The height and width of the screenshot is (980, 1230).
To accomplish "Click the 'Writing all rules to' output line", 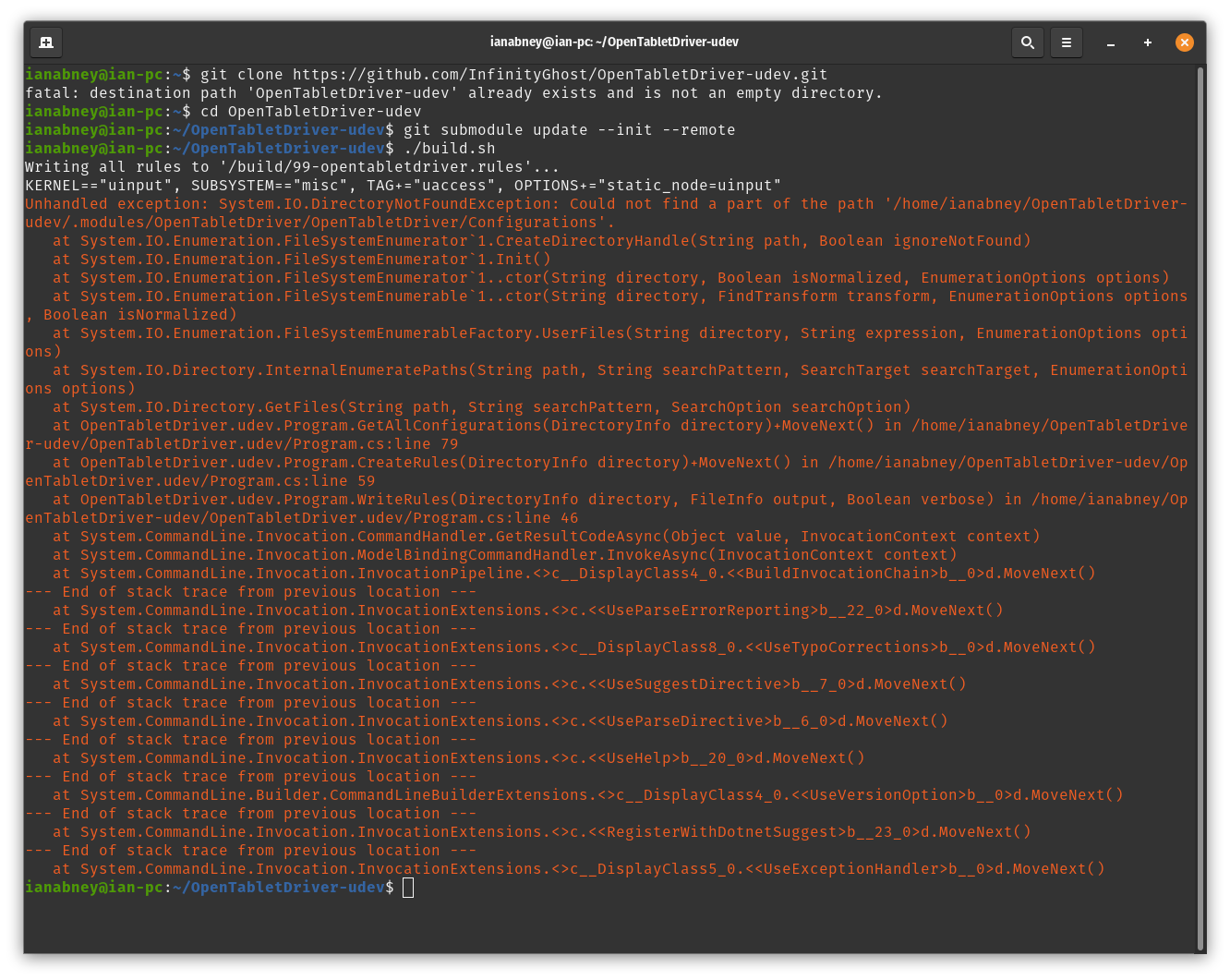I will click(293, 166).
